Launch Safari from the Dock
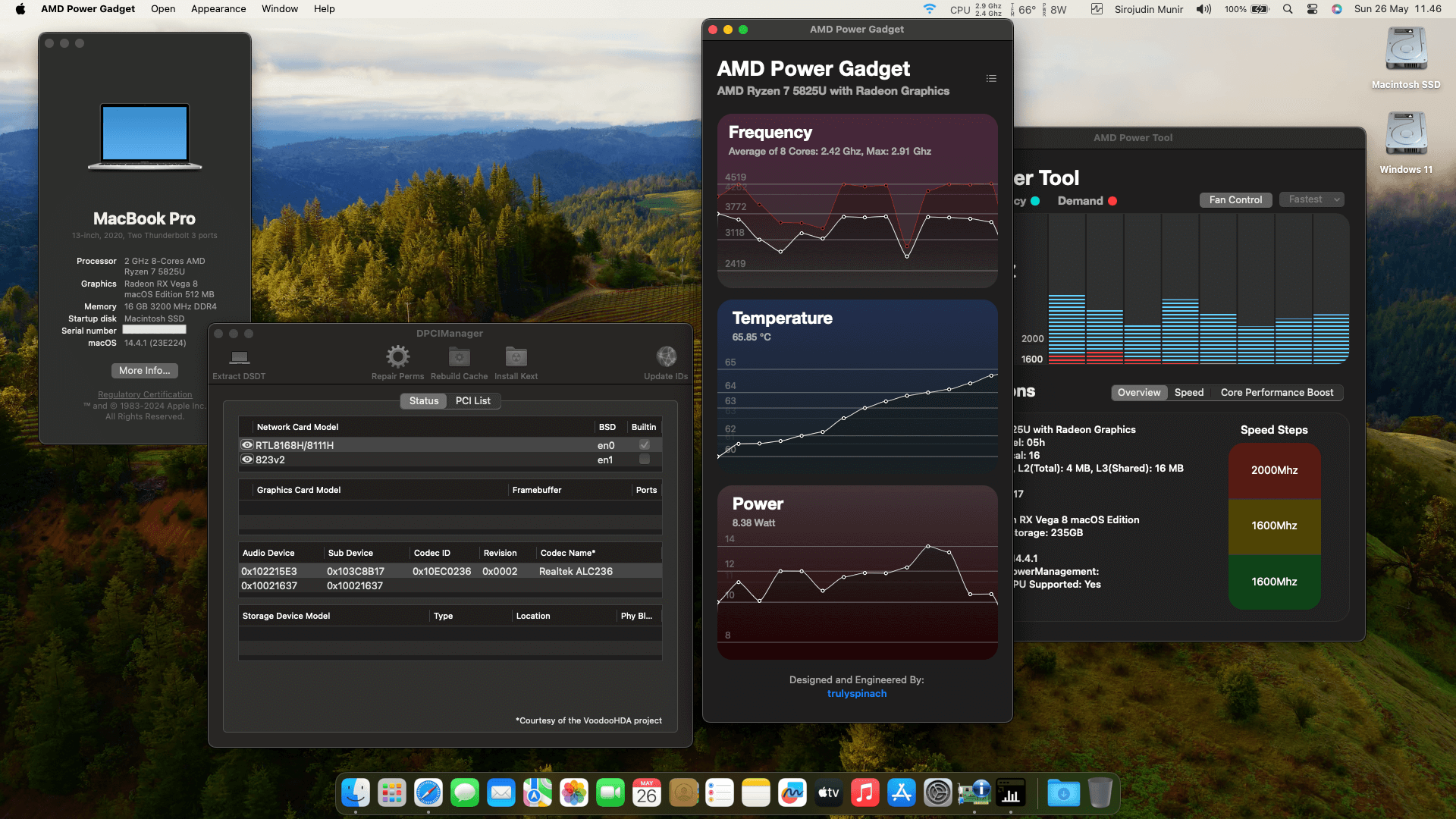This screenshot has width=1456, height=819. point(428,792)
